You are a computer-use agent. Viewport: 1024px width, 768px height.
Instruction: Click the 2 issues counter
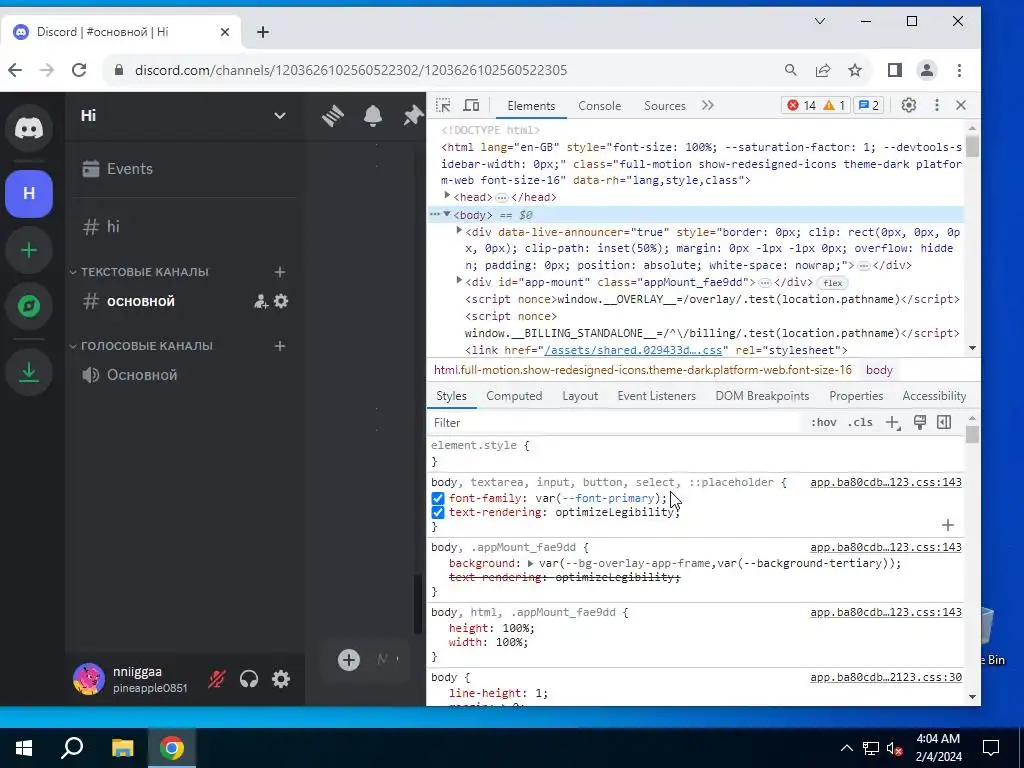(869, 105)
